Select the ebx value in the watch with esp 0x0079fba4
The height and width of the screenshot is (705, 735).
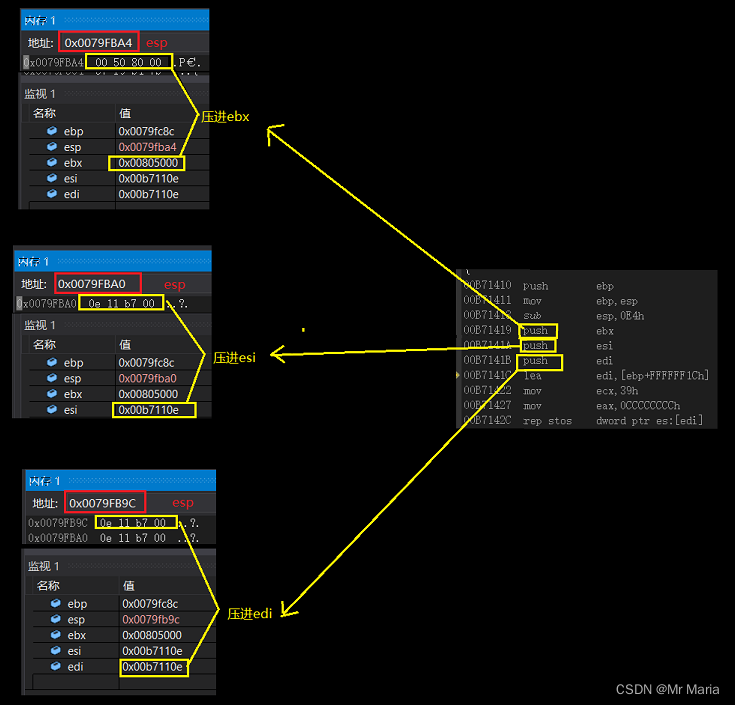click(x=148, y=163)
